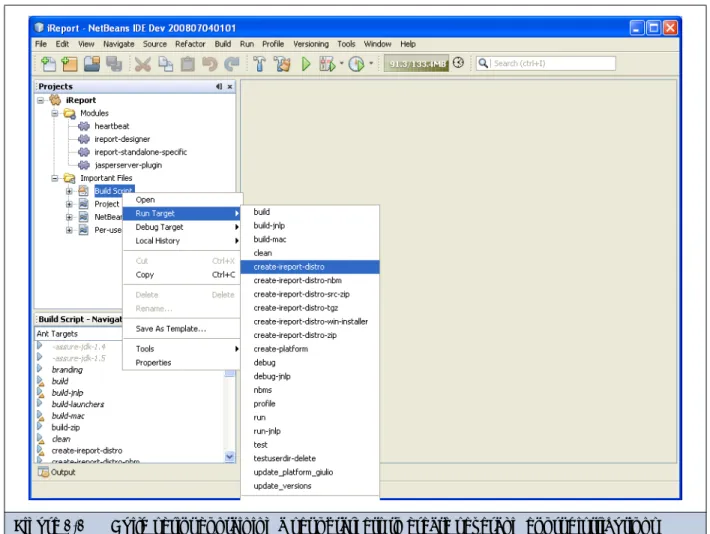Screen dimensions: 710x534
Task: Collapse the Important Files node
Action: [x=55, y=178]
